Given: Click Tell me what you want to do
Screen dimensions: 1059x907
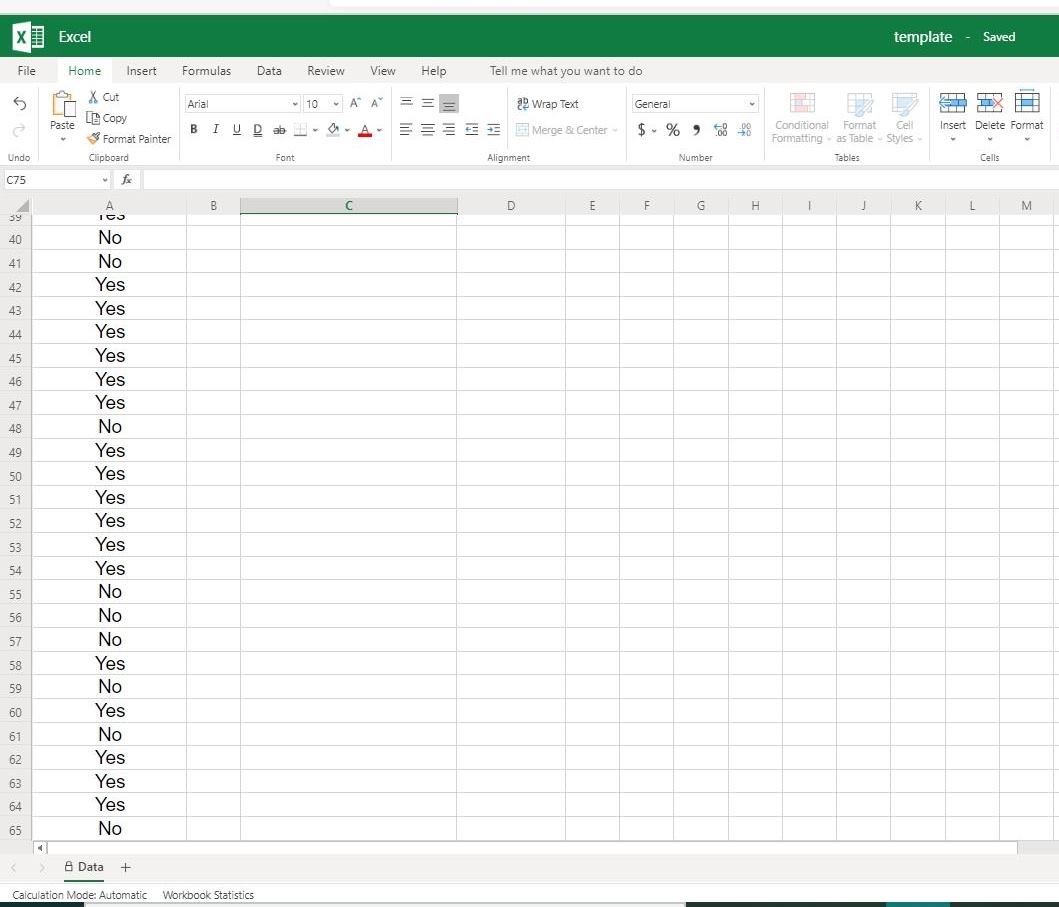Looking at the screenshot, I should coord(565,71).
